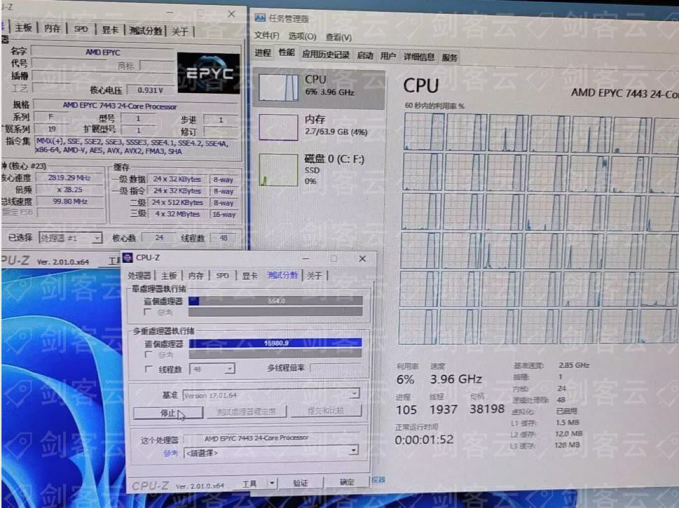
Task: Open 查看(V) menu in Task Manager
Action: (339, 37)
